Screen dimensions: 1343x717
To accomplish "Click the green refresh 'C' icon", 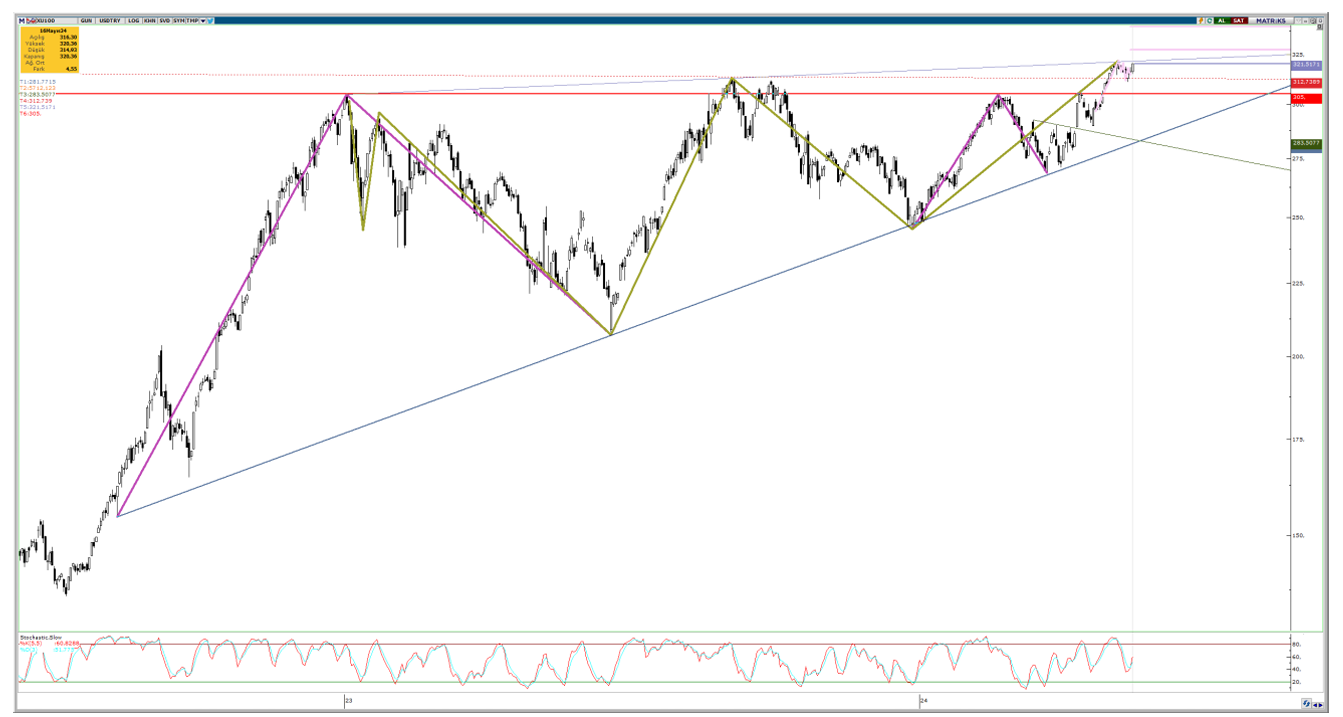I will 1210,20.
